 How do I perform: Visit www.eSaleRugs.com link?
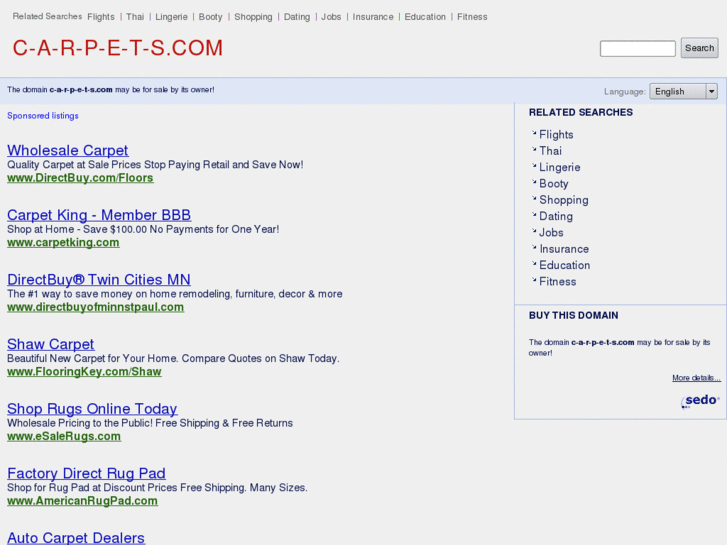pyautogui.click(x=64, y=436)
